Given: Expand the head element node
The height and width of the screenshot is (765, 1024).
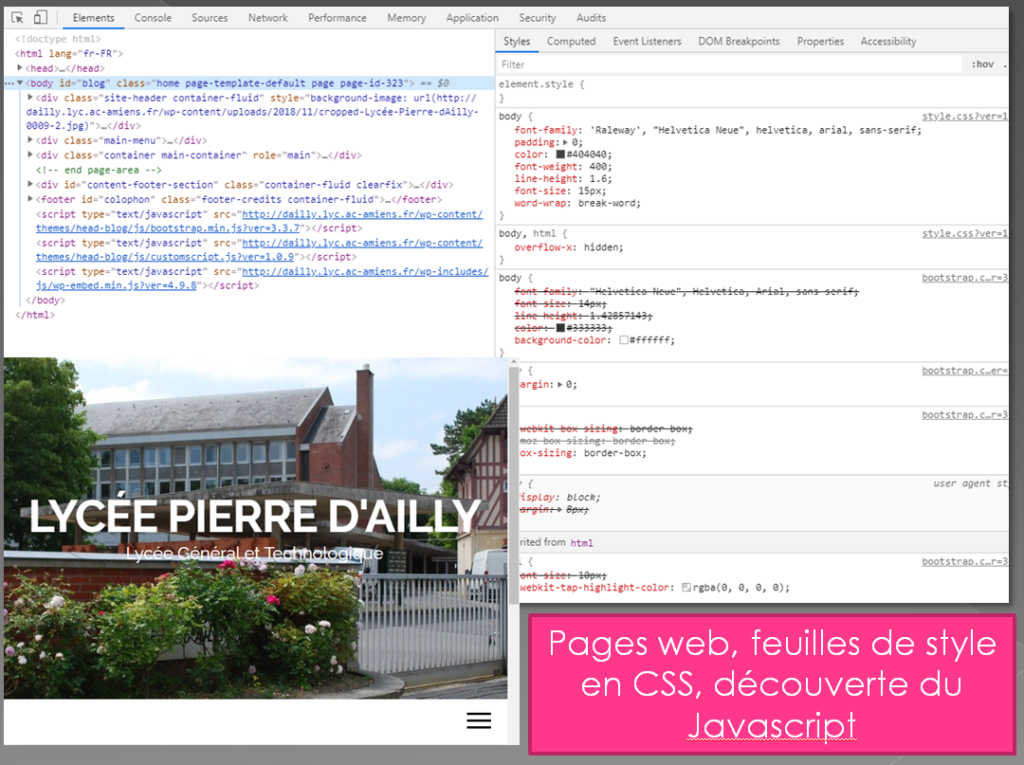Looking at the screenshot, I should 21,68.
